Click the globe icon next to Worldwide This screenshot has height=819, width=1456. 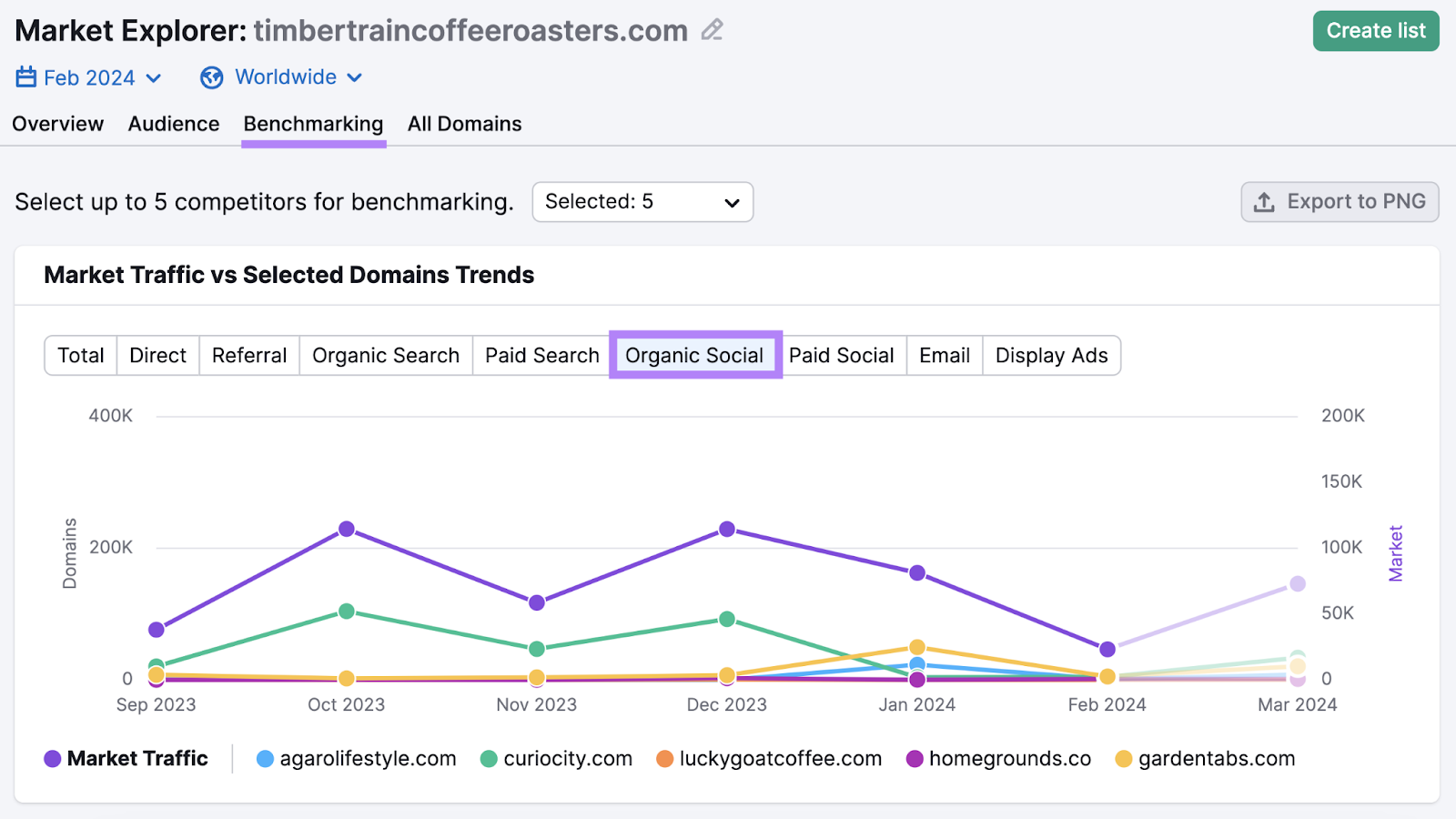coord(212,77)
